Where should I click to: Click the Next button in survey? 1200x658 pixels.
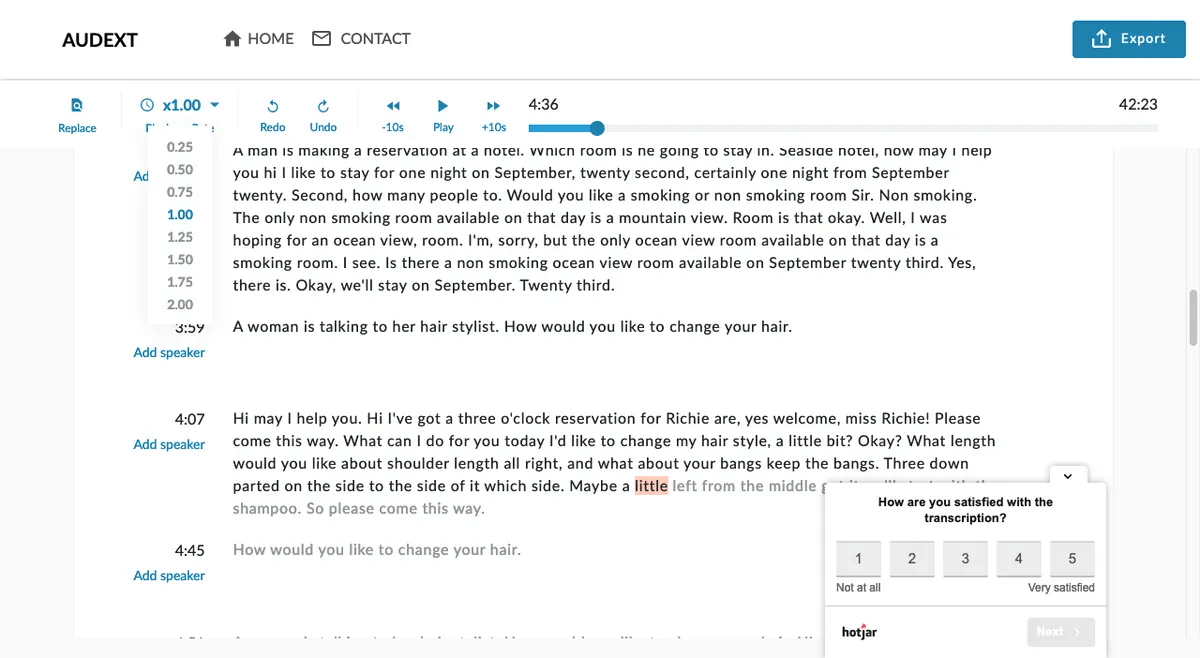click(x=1060, y=632)
